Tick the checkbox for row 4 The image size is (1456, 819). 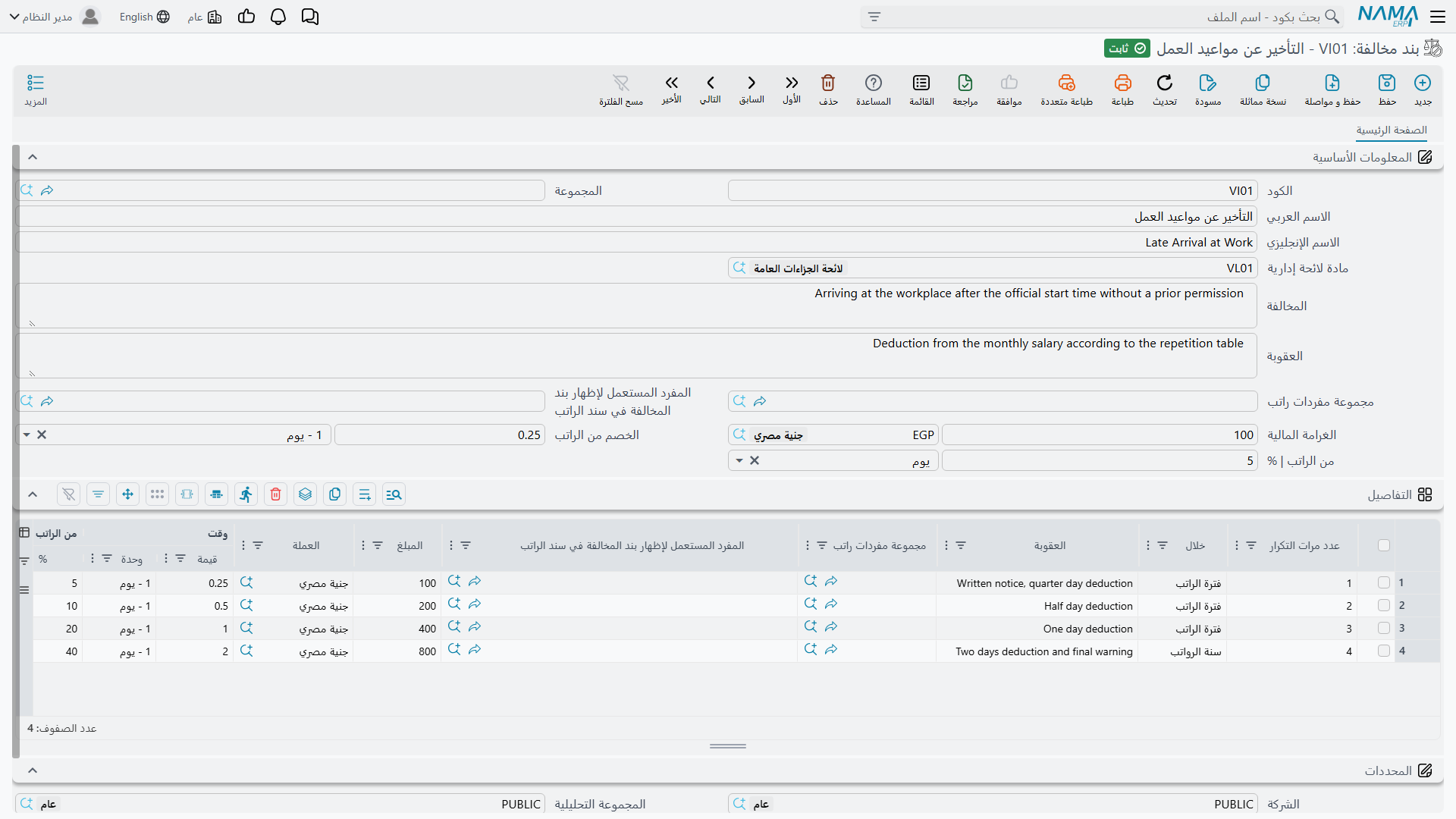(x=1384, y=651)
